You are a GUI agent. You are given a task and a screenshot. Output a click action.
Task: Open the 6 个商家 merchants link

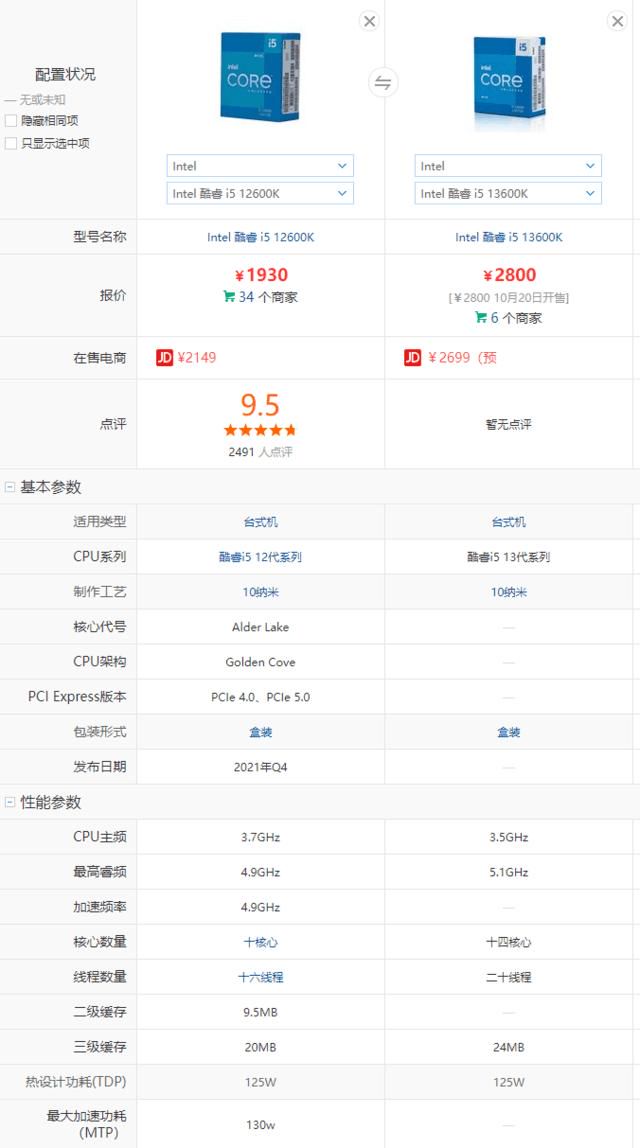click(x=516, y=318)
